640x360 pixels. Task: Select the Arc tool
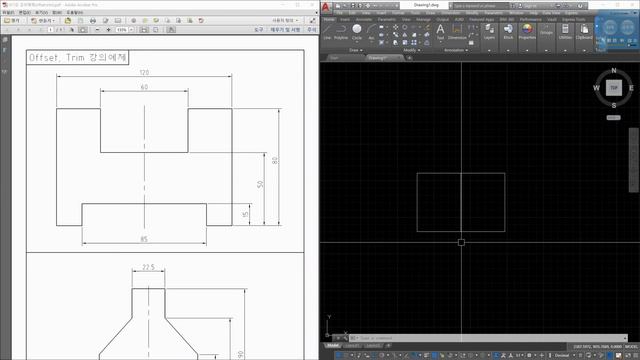click(x=371, y=32)
